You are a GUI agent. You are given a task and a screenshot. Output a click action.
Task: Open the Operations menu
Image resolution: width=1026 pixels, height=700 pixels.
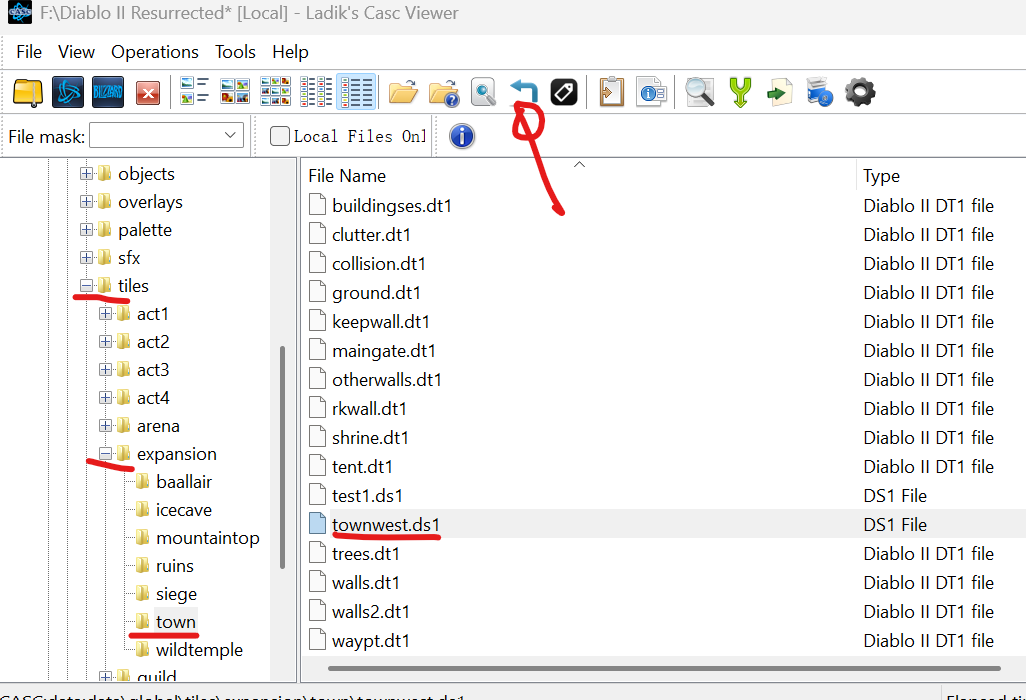pyautogui.click(x=154, y=52)
